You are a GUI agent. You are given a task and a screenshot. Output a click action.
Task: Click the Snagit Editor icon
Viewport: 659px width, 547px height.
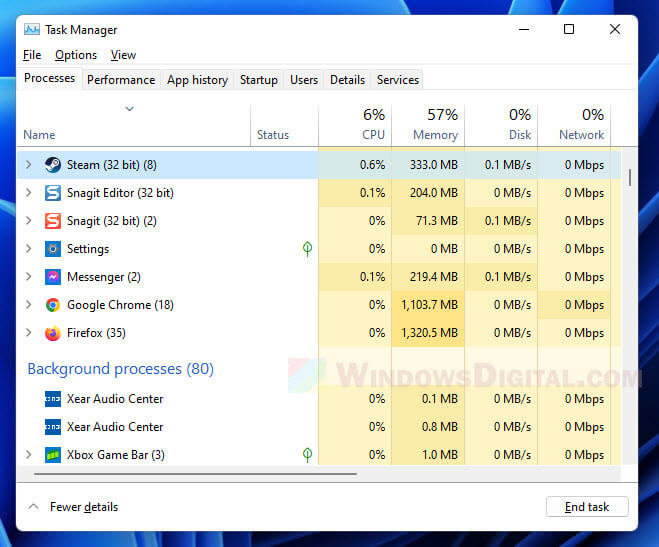click(x=53, y=193)
